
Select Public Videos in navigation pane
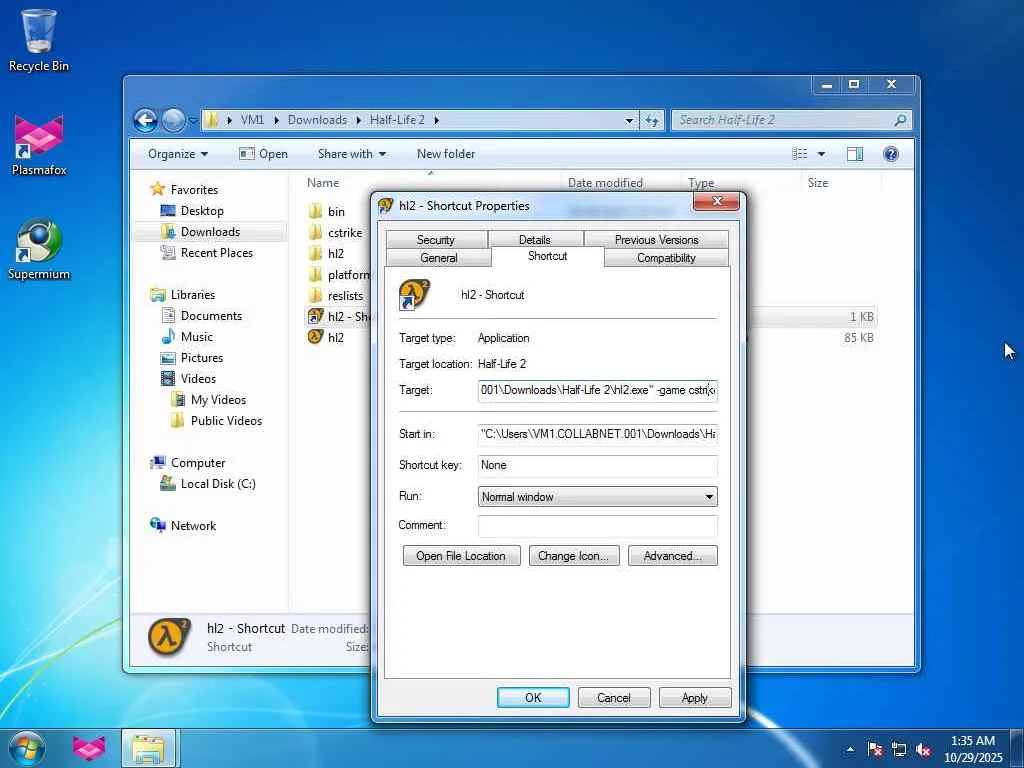(226, 421)
